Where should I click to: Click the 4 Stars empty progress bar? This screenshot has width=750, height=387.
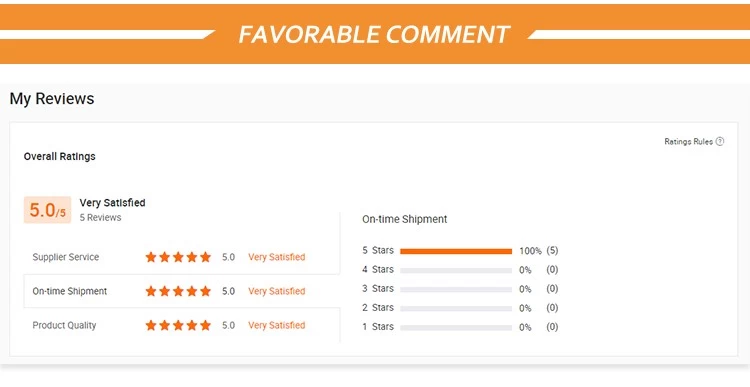[456, 270]
